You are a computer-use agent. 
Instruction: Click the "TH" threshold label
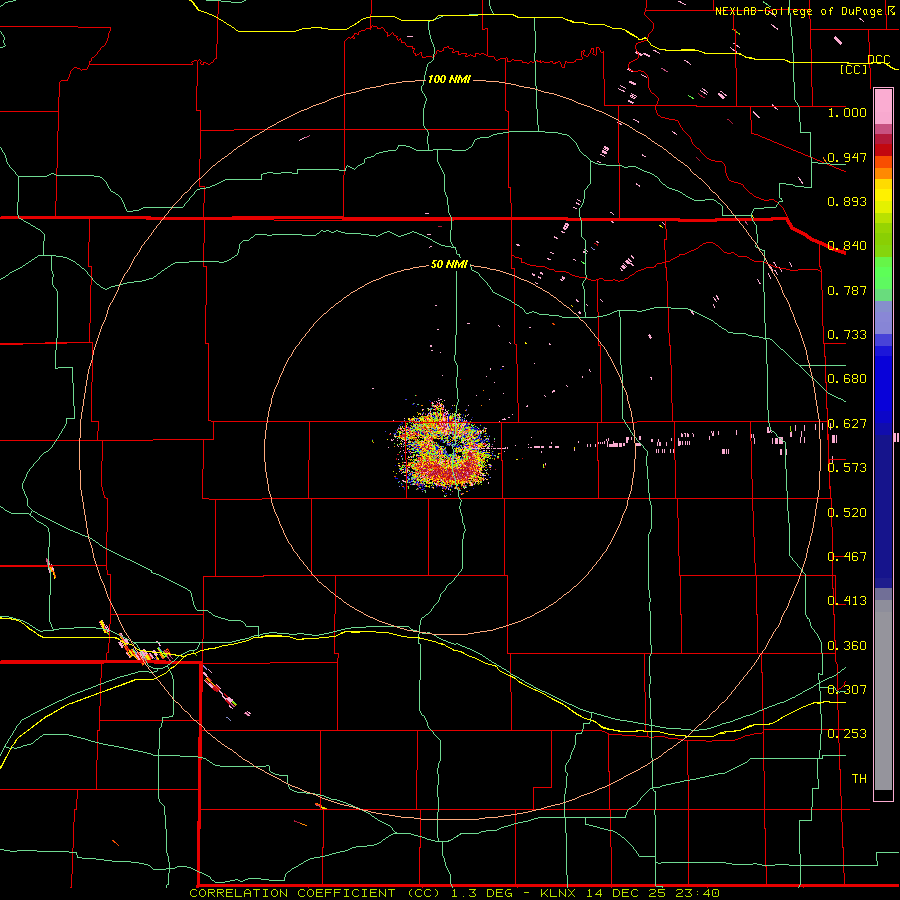tap(859, 778)
